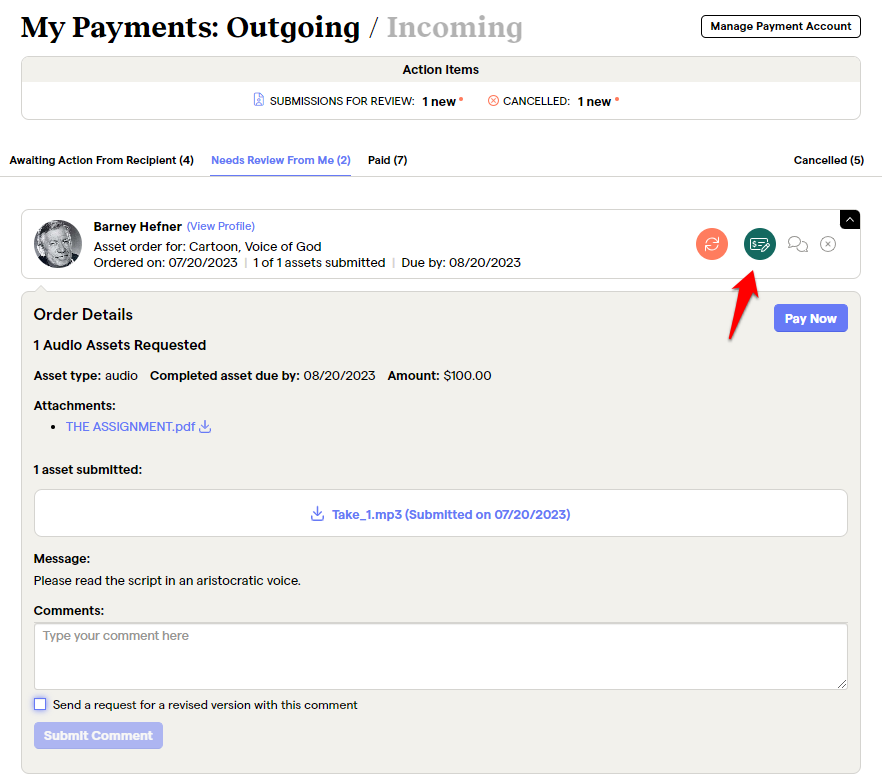Click the orange request revision icon
882x784 pixels.
(712, 244)
